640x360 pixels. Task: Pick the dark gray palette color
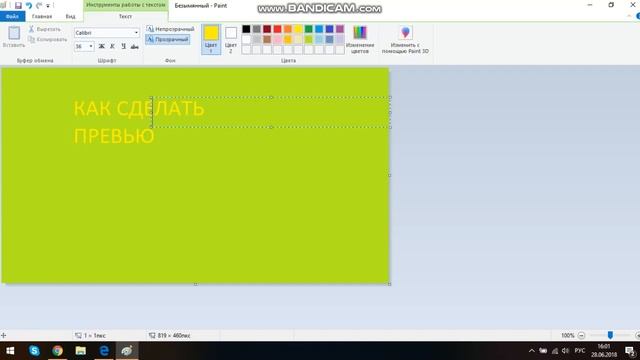257,29
